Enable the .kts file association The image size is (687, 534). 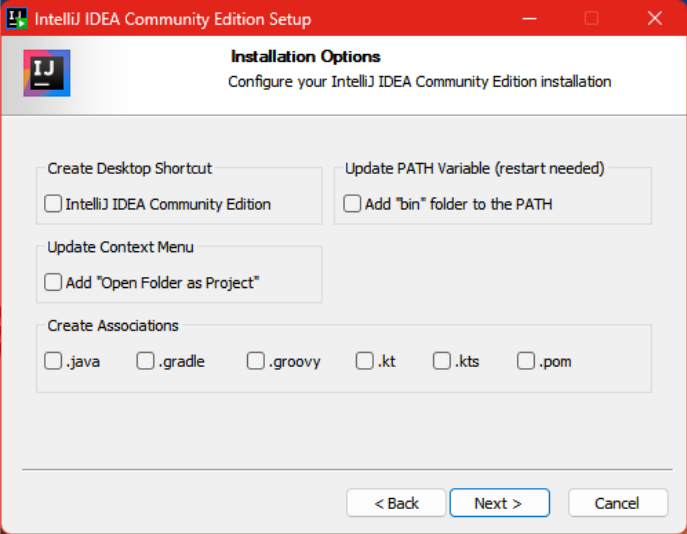click(442, 361)
